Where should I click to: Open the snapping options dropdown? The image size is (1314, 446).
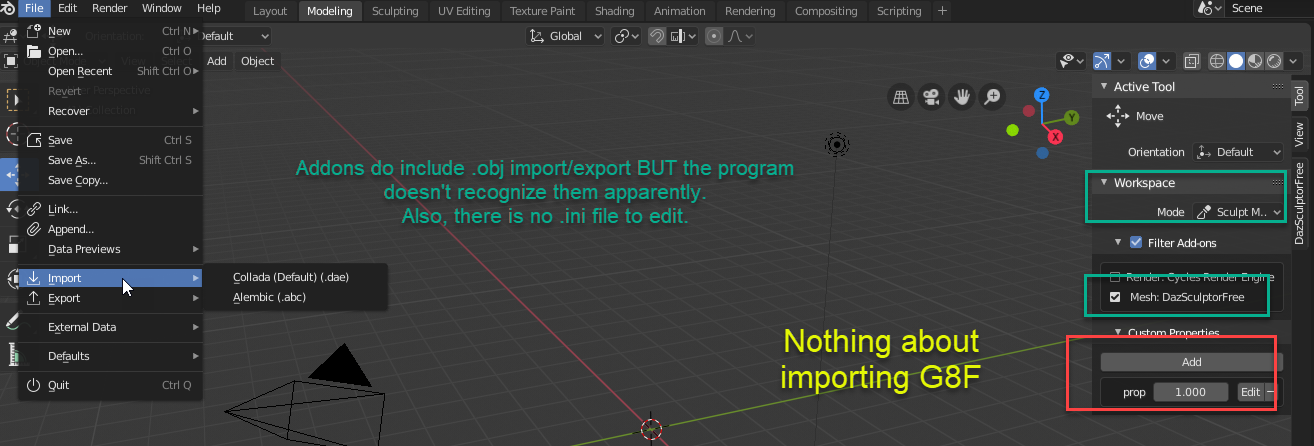pos(684,36)
